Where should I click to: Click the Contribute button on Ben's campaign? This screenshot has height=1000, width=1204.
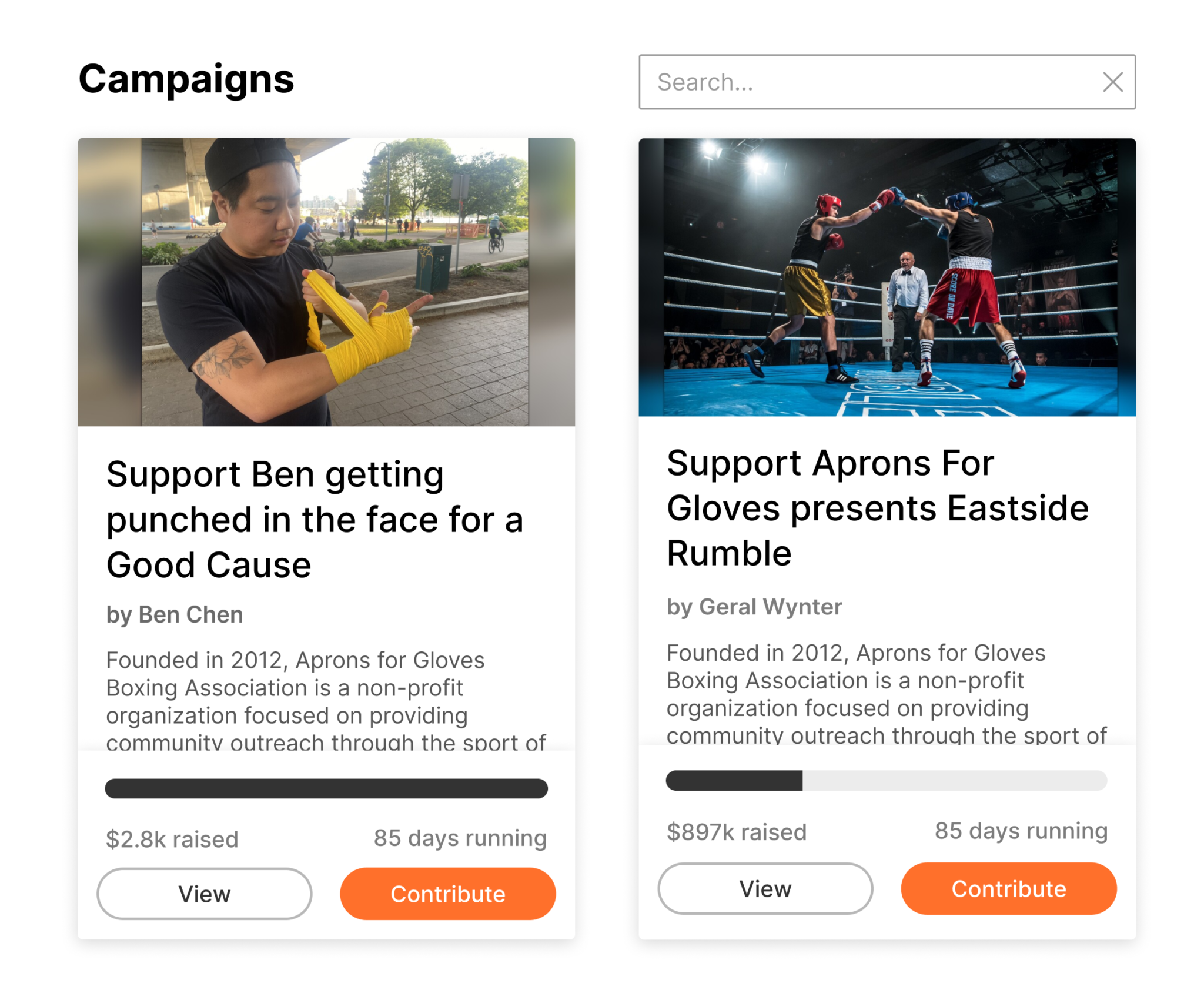(x=448, y=894)
